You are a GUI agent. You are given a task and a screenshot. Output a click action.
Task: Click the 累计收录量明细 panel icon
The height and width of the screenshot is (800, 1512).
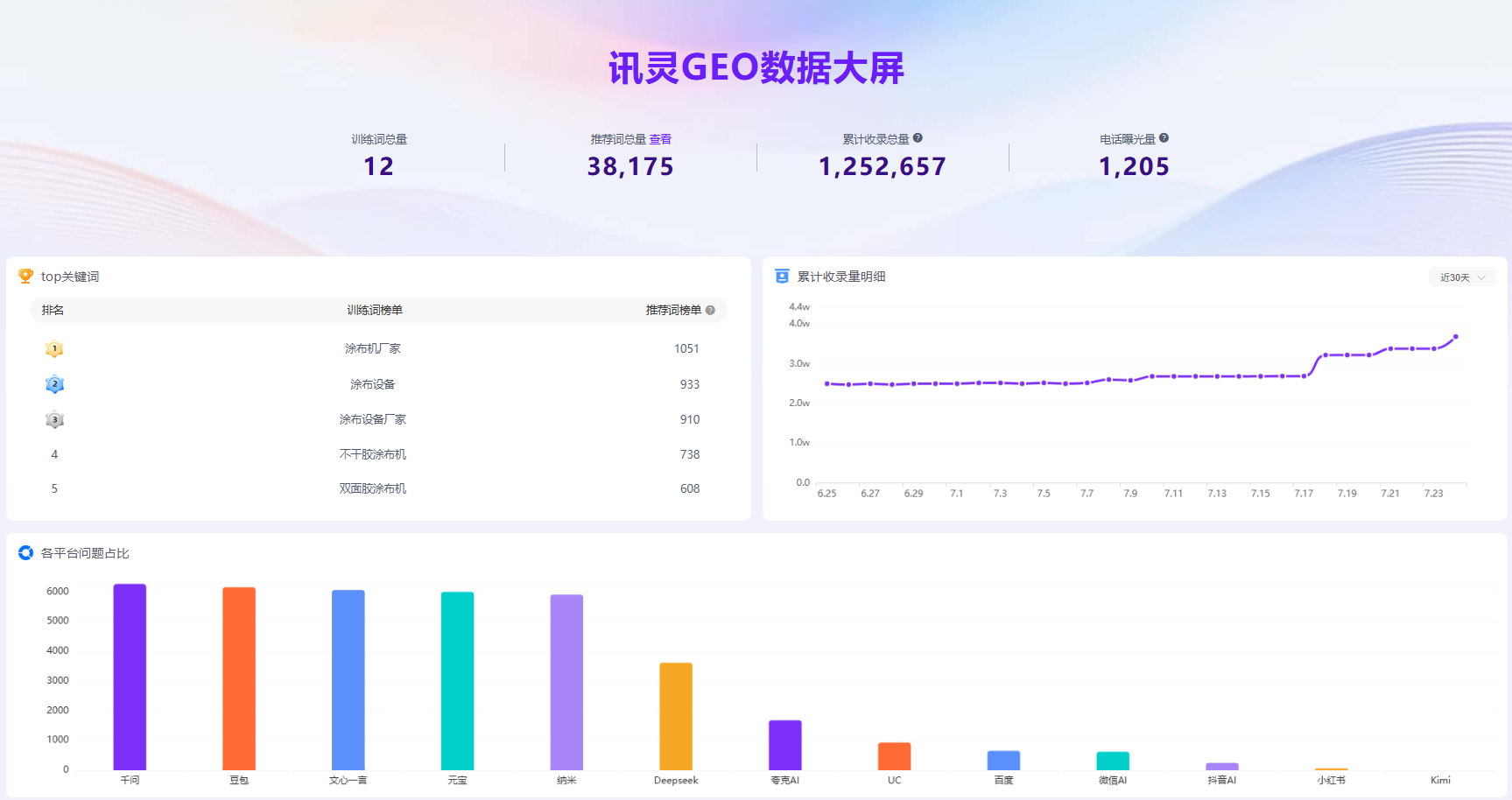click(x=782, y=277)
